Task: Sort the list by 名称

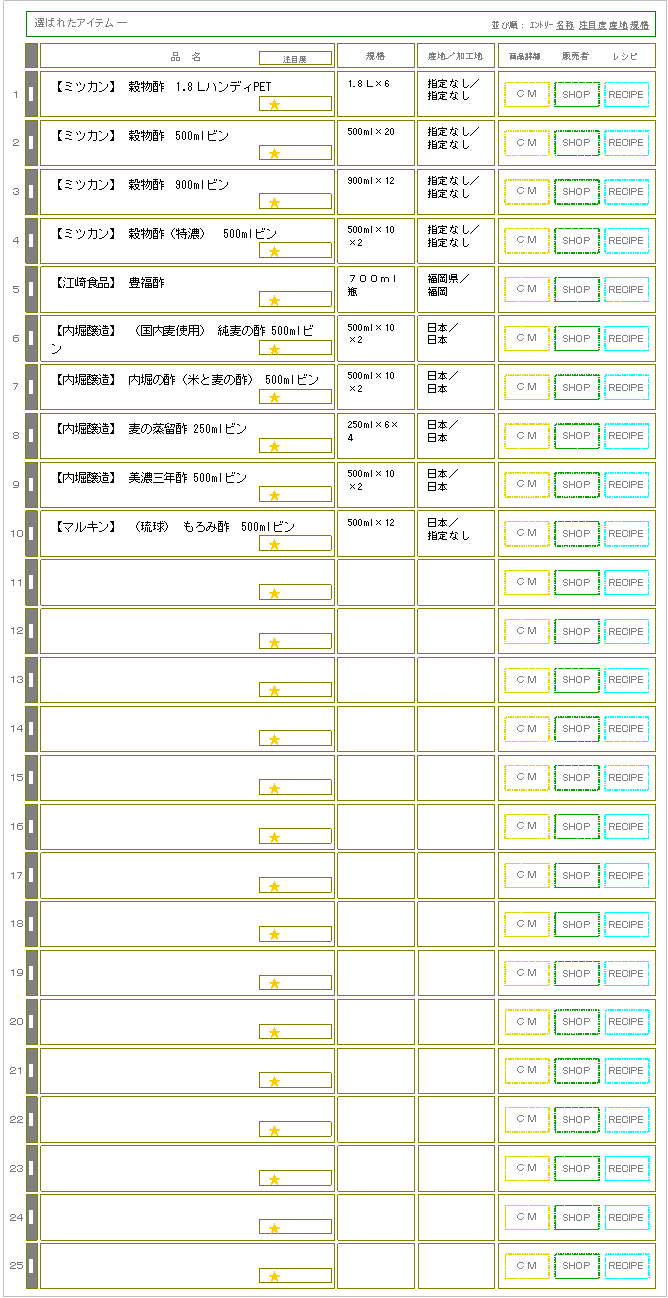Action: pyautogui.click(x=565, y=24)
